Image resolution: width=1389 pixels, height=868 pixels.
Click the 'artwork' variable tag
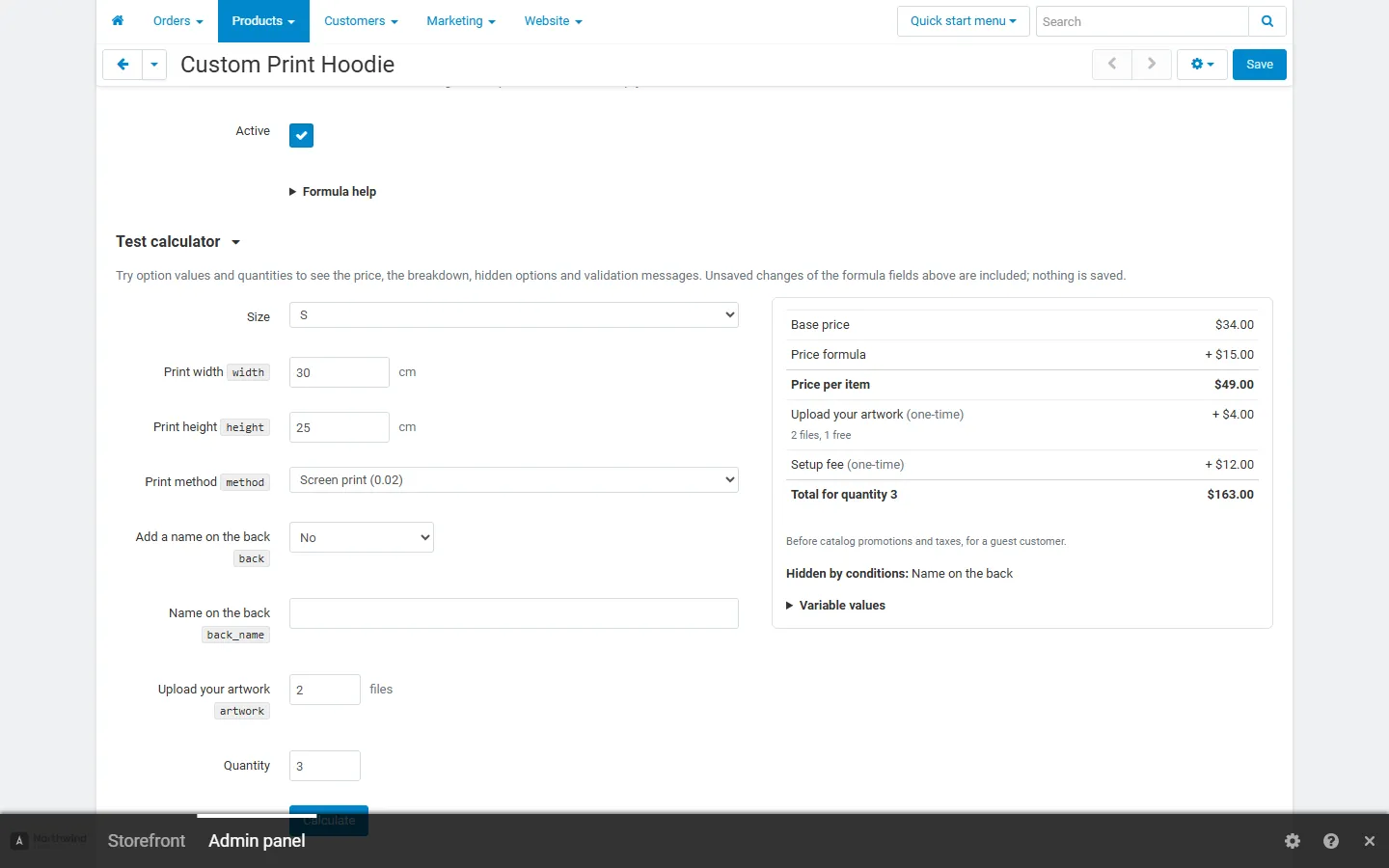(242, 711)
